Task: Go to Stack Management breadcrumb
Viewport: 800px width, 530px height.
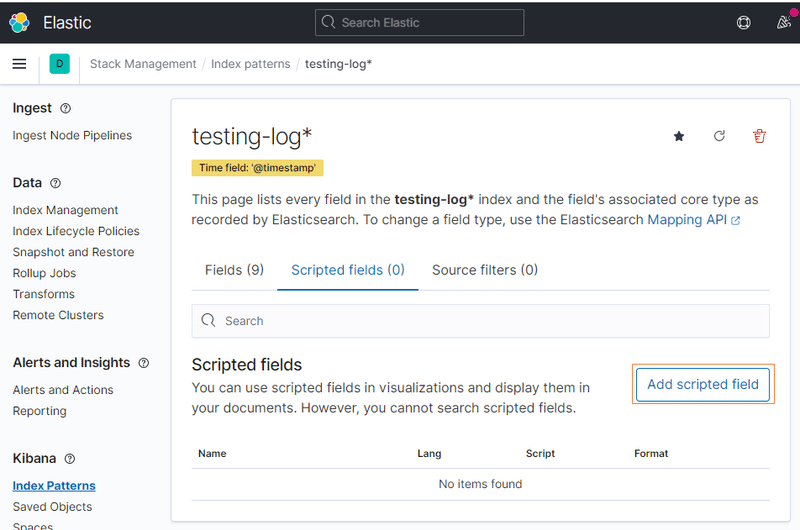Action: (x=143, y=64)
